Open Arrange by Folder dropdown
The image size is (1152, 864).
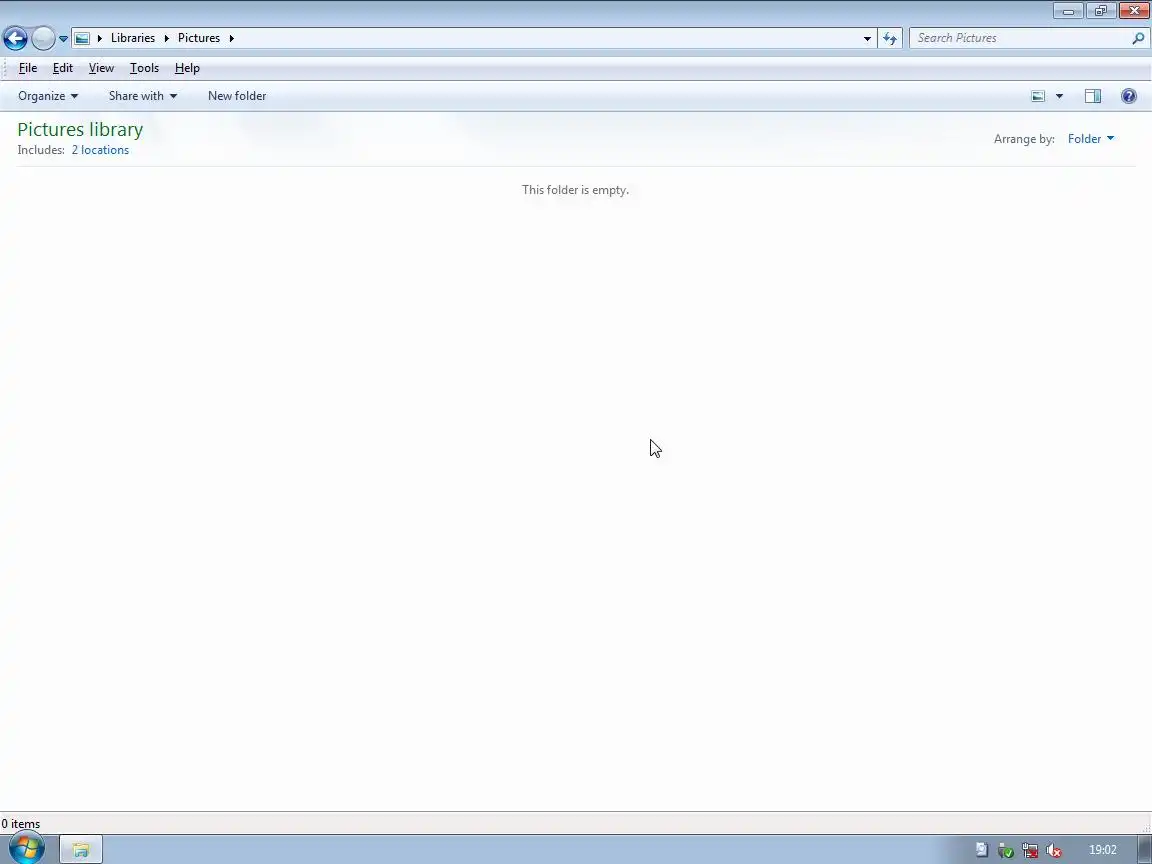coord(1091,139)
